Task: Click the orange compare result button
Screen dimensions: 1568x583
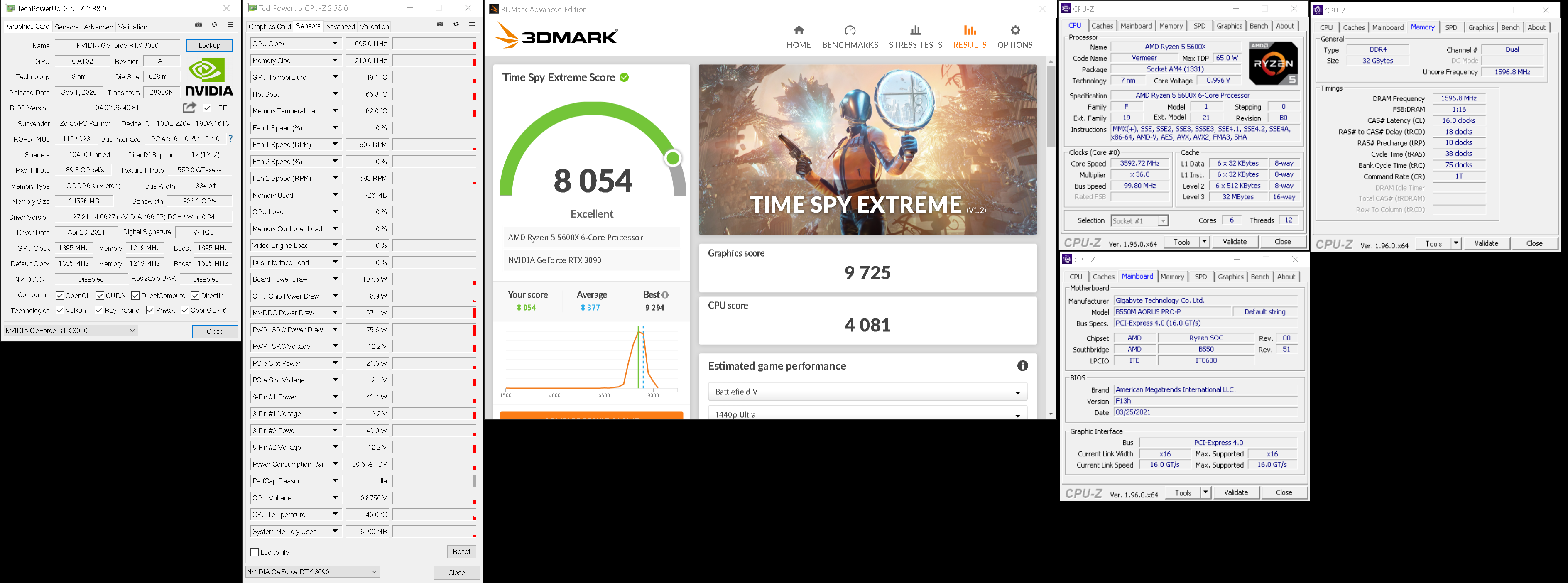Action: tap(592, 416)
